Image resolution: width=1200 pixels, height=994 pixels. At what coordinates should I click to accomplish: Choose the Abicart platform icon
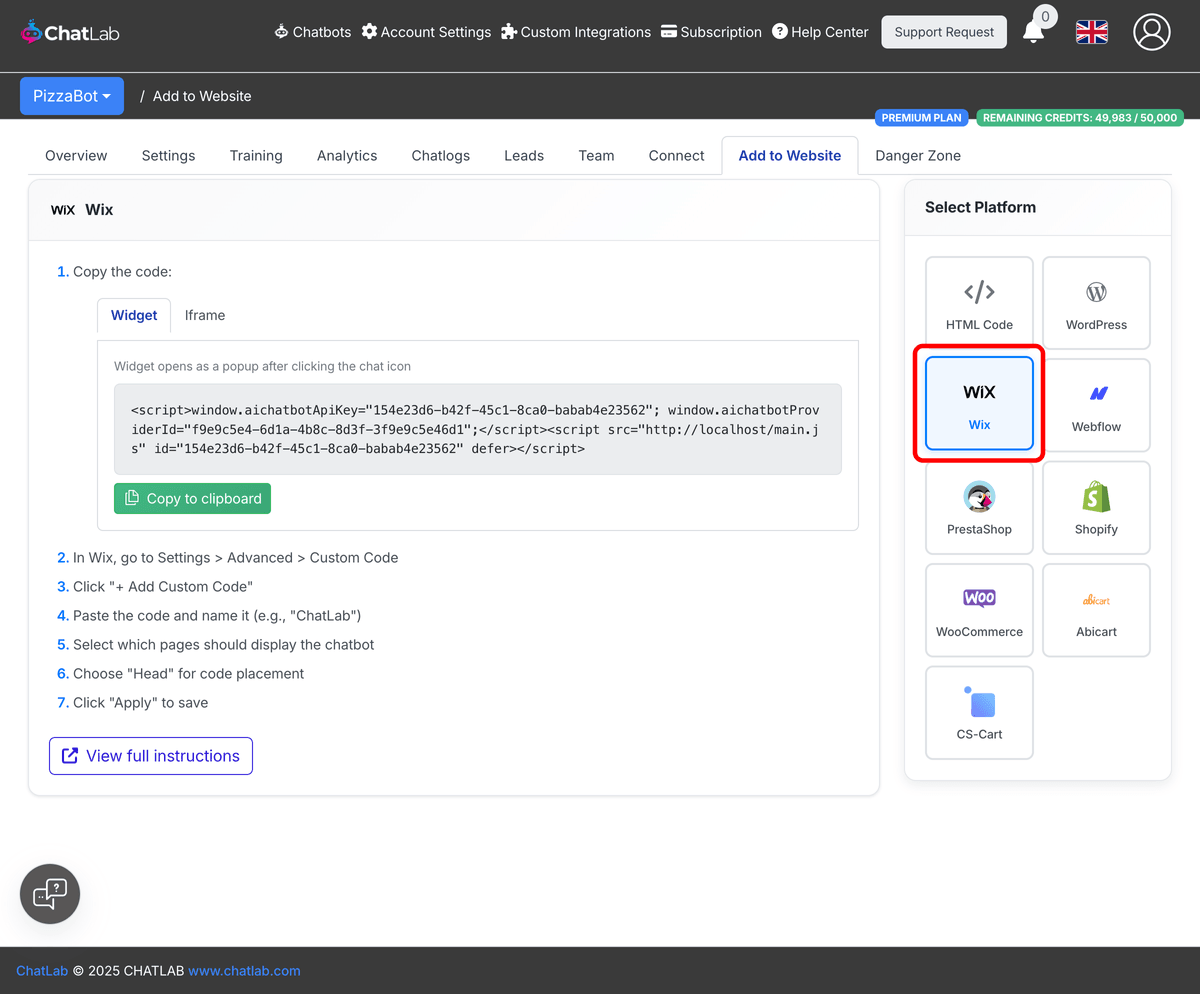[x=1096, y=609]
